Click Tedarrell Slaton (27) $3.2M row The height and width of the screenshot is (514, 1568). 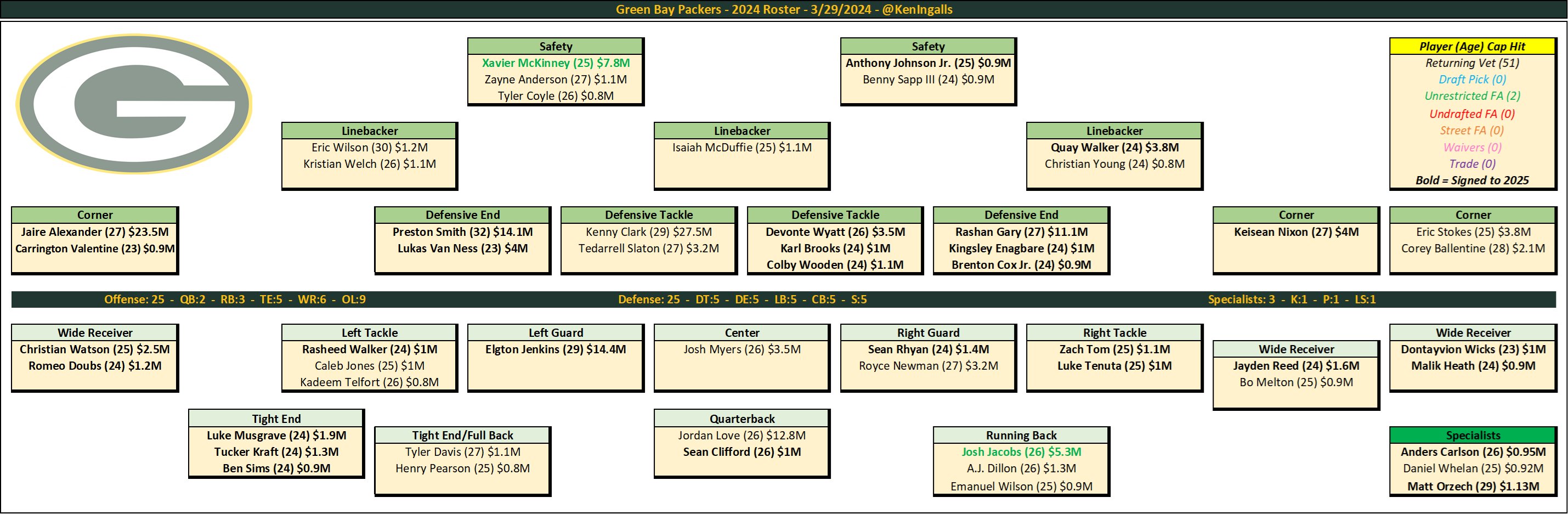click(x=649, y=248)
